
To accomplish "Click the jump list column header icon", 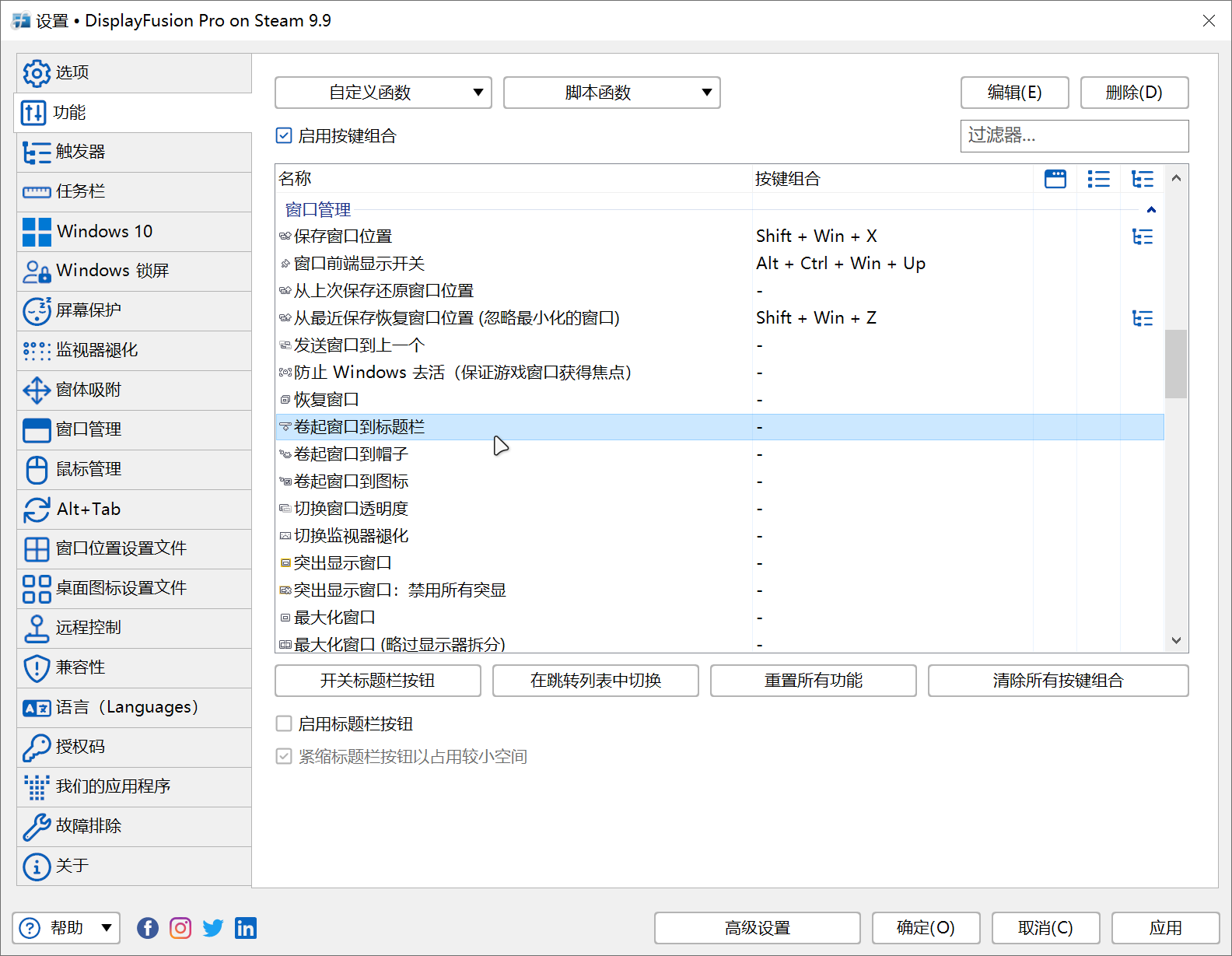I will [1098, 179].
